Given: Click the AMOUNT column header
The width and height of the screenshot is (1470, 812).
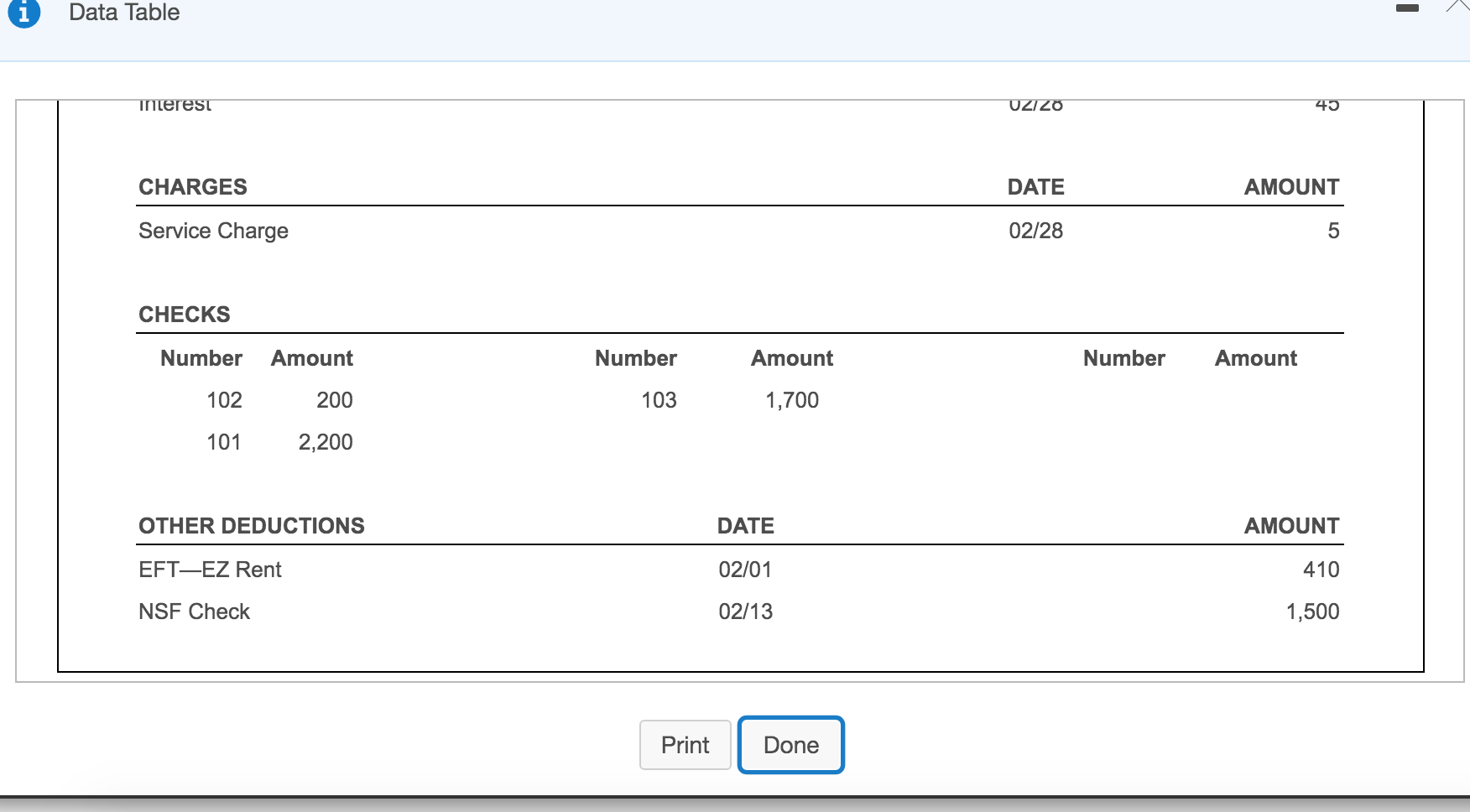Looking at the screenshot, I should click(1290, 186).
